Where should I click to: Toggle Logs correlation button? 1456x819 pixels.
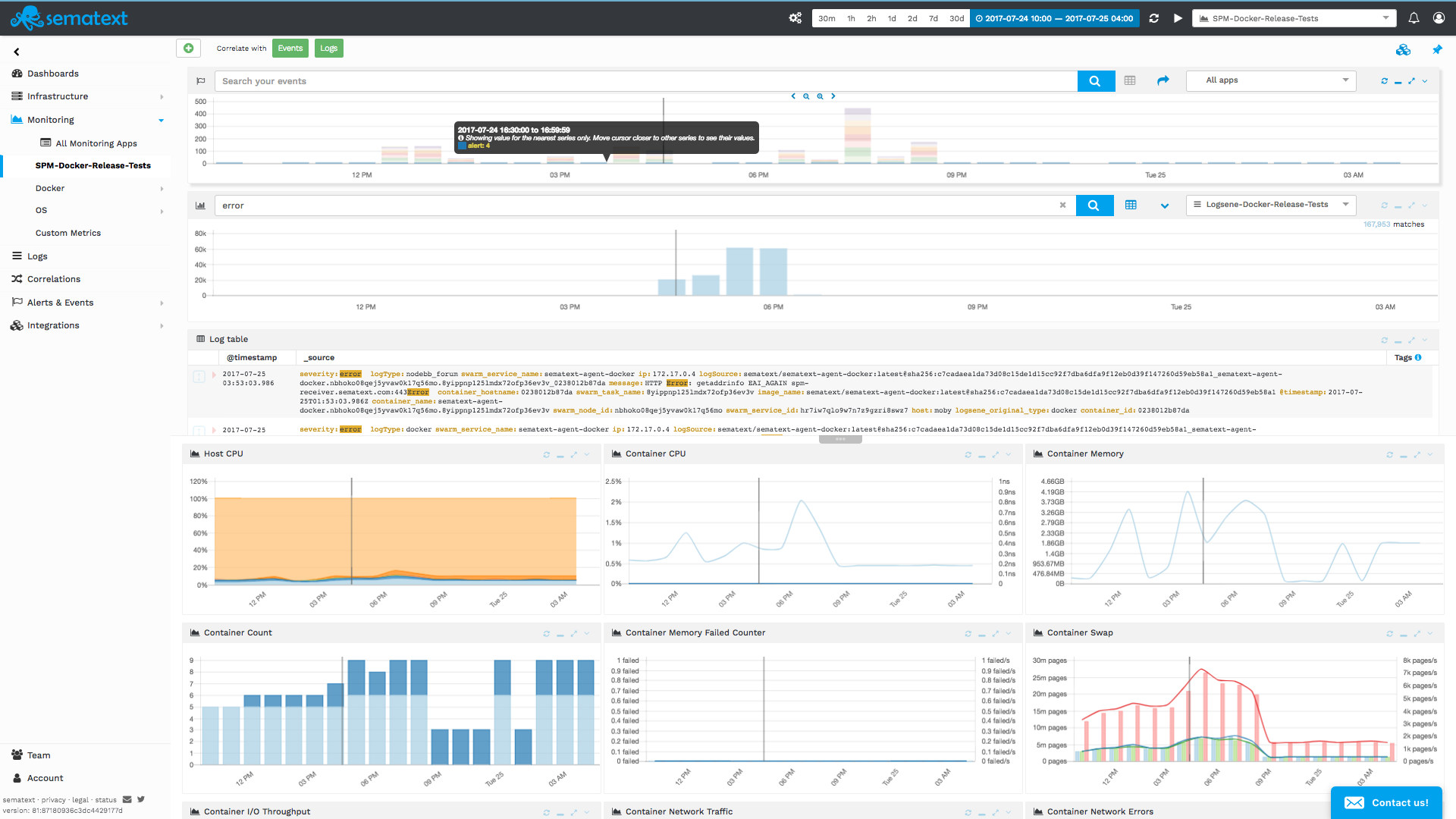tap(328, 48)
